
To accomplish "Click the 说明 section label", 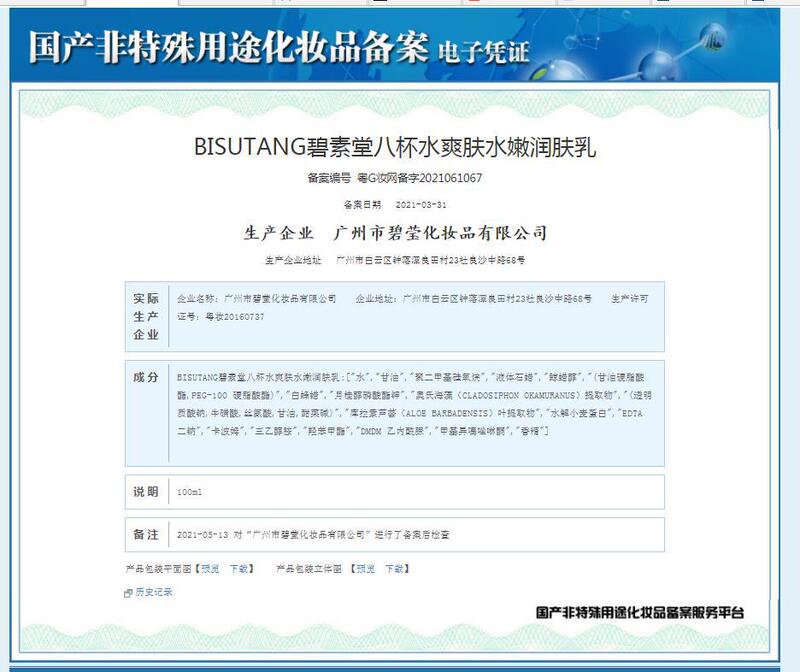I will (x=146, y=491).
